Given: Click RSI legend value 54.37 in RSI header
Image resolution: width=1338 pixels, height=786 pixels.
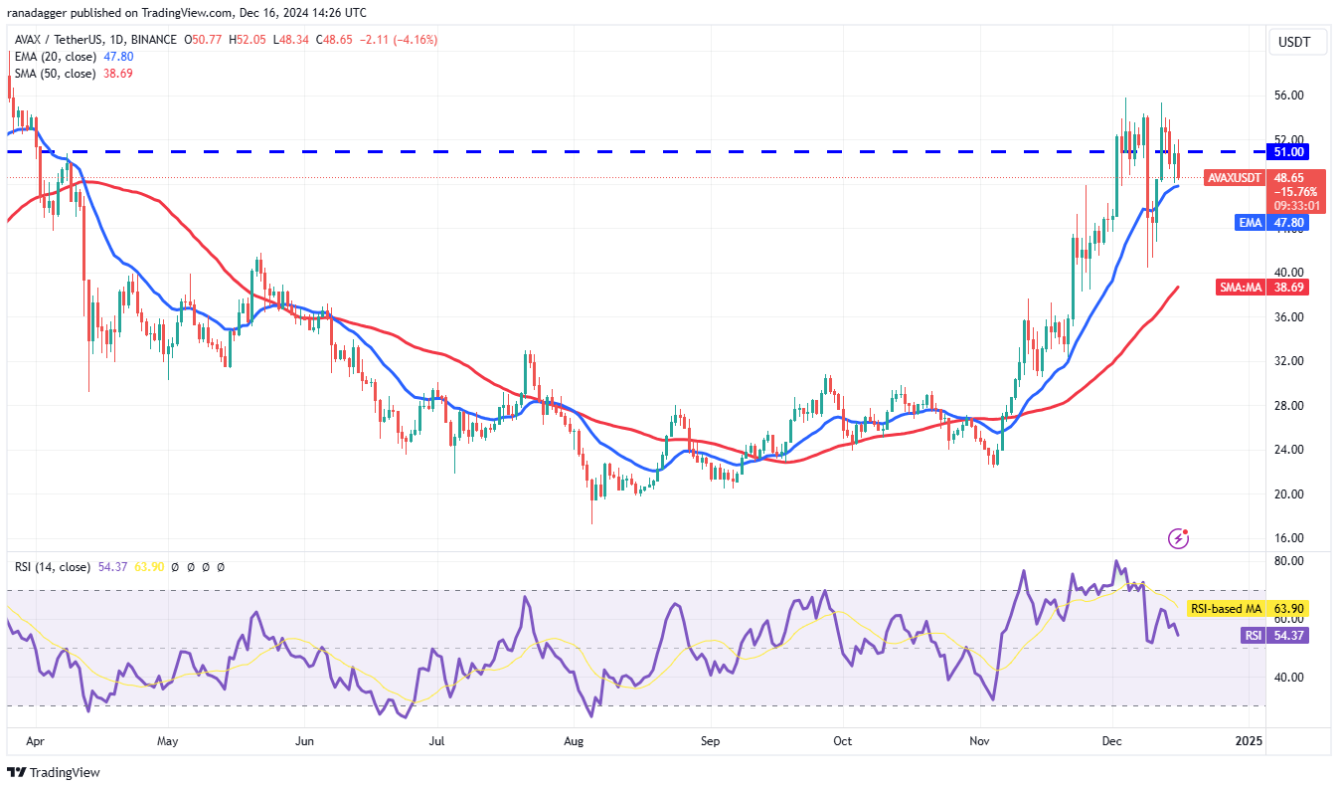Looking at the screenshot, I should point(111,567).
